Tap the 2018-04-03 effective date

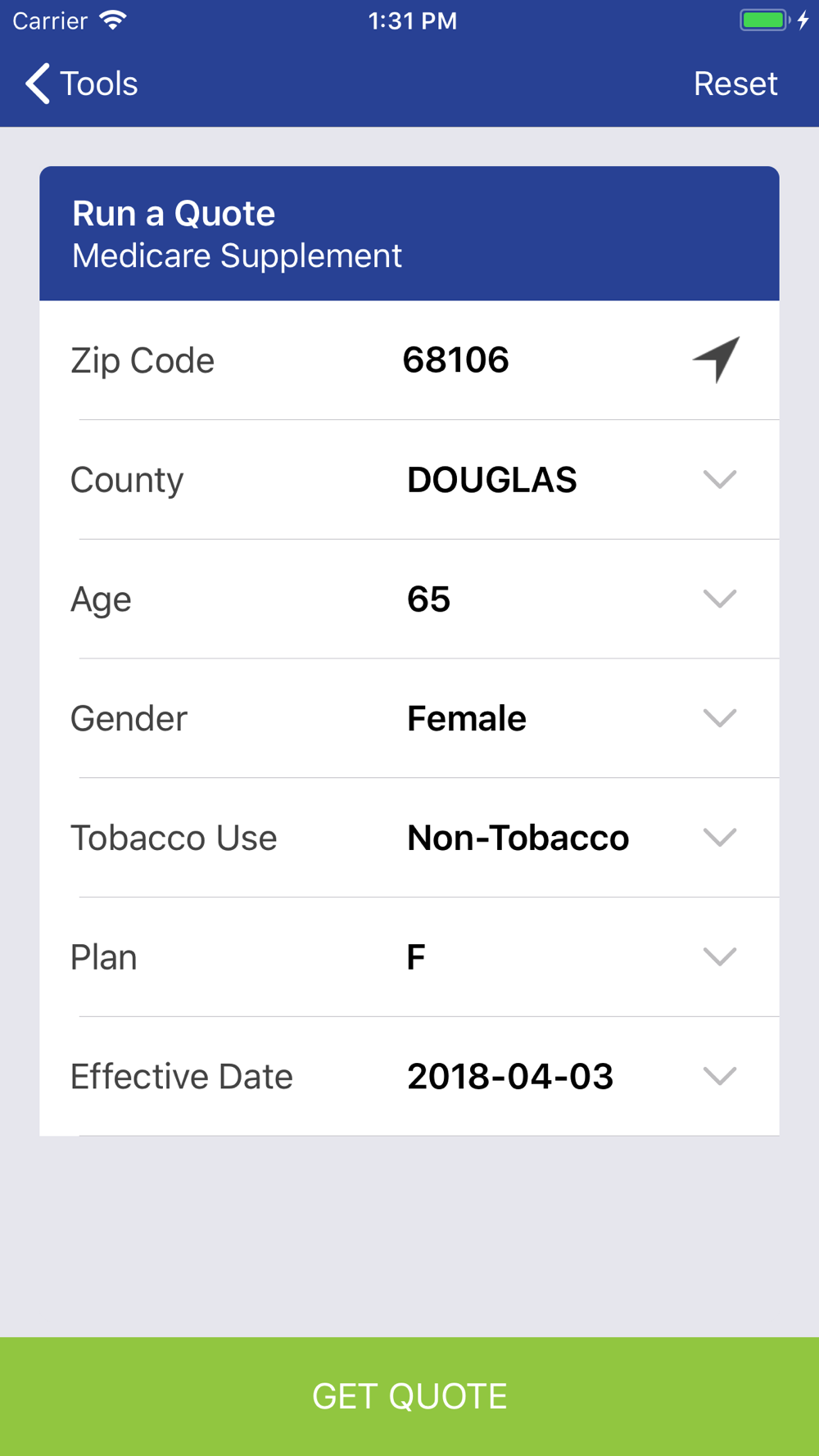510,1077
